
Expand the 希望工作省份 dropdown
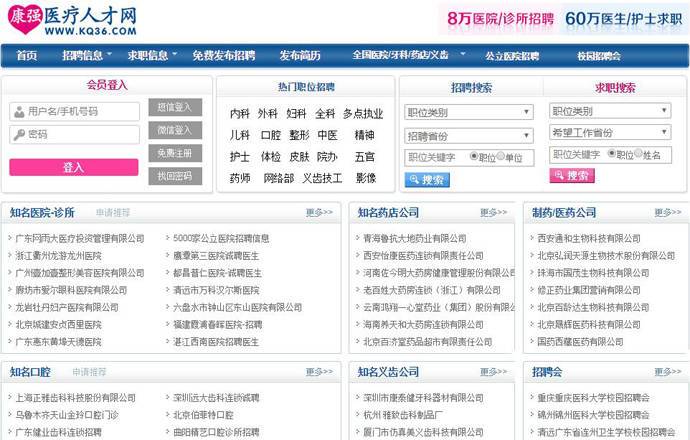[x=609, y=132]
